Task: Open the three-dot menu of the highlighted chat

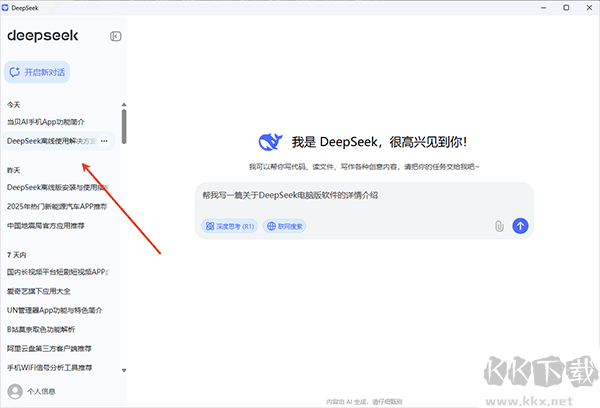Action: [104, 141]
